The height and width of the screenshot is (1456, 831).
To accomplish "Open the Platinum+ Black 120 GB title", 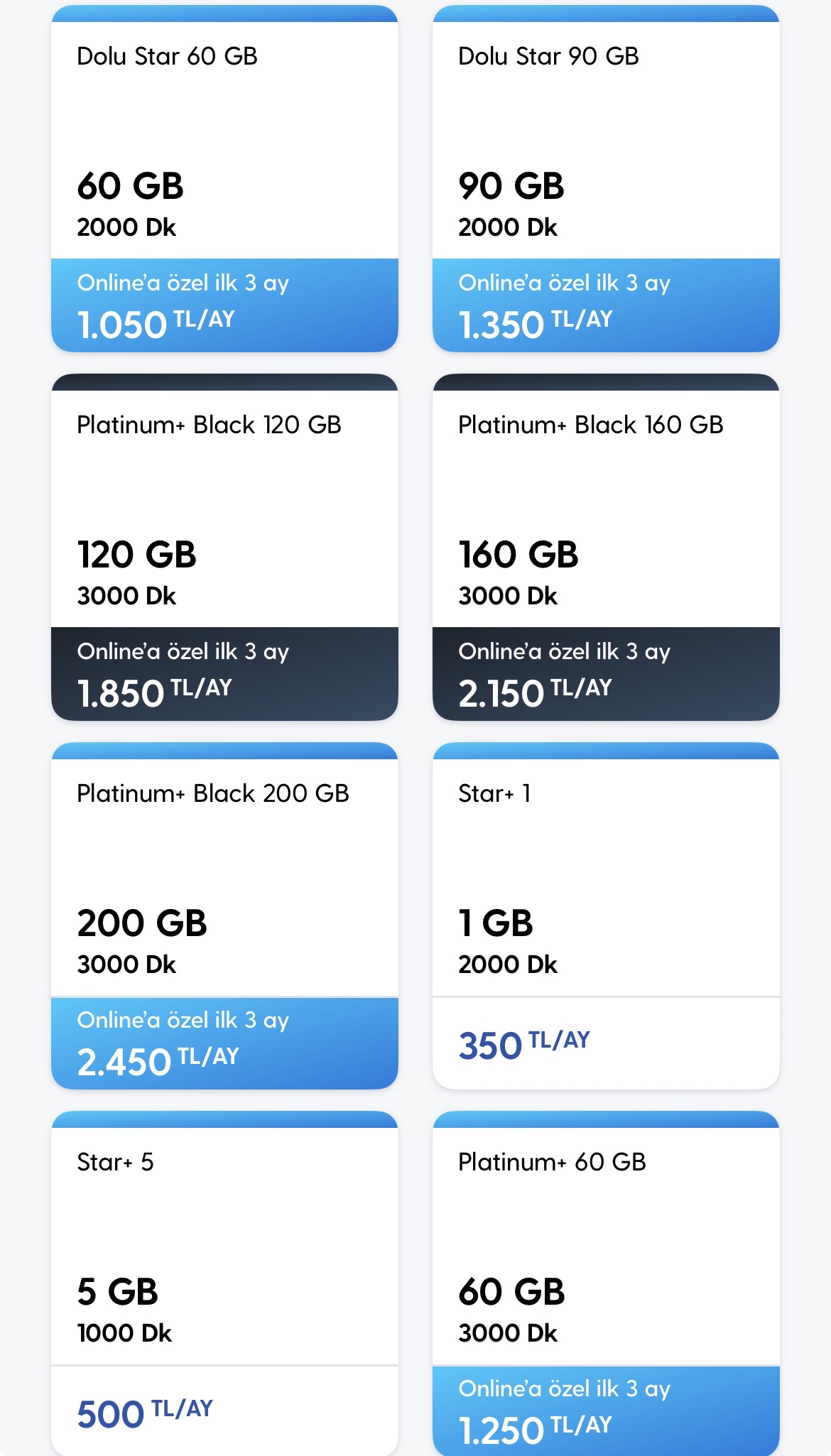I will coord(209,425).
